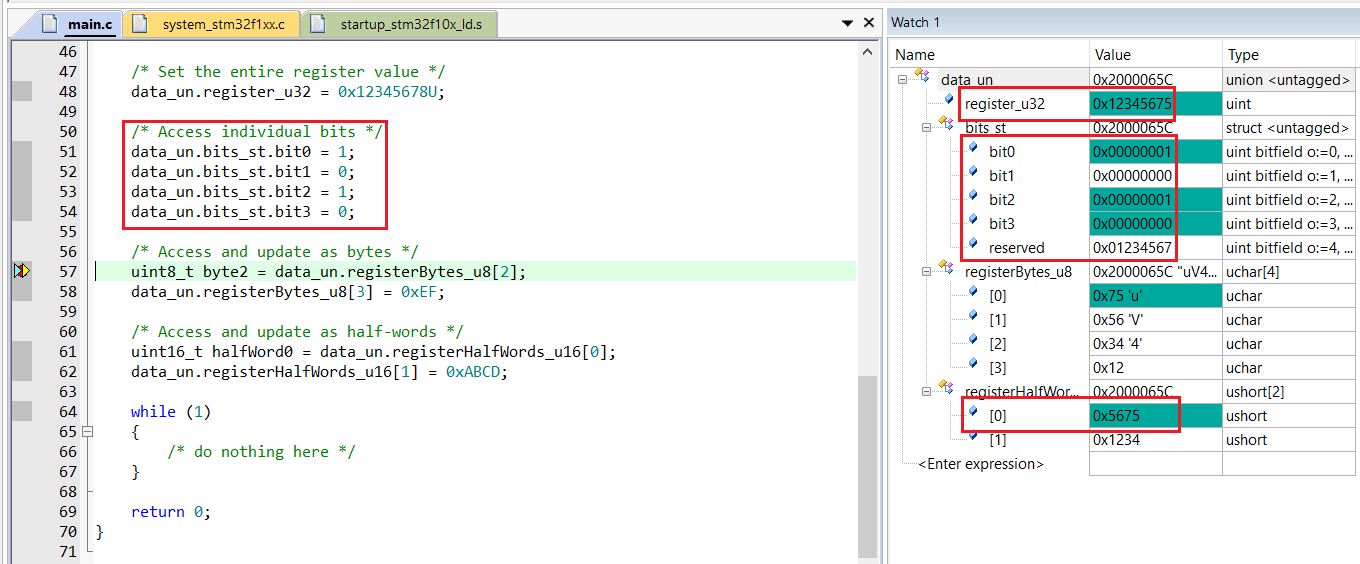
Task: Click the Value column header
Action: pos(1156,55)
